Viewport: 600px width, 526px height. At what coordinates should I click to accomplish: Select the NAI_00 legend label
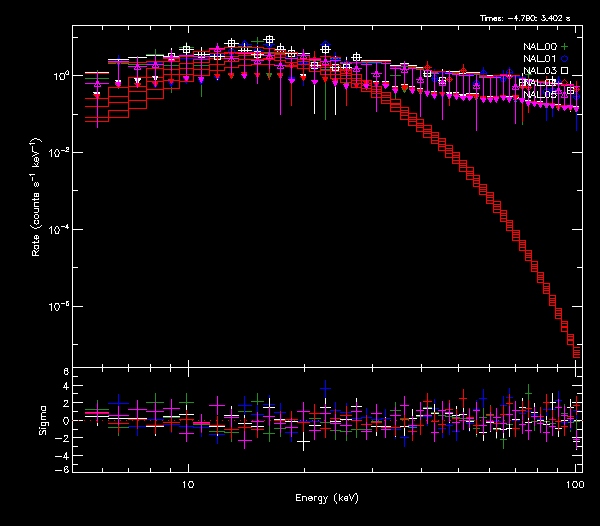click(539, 47)
